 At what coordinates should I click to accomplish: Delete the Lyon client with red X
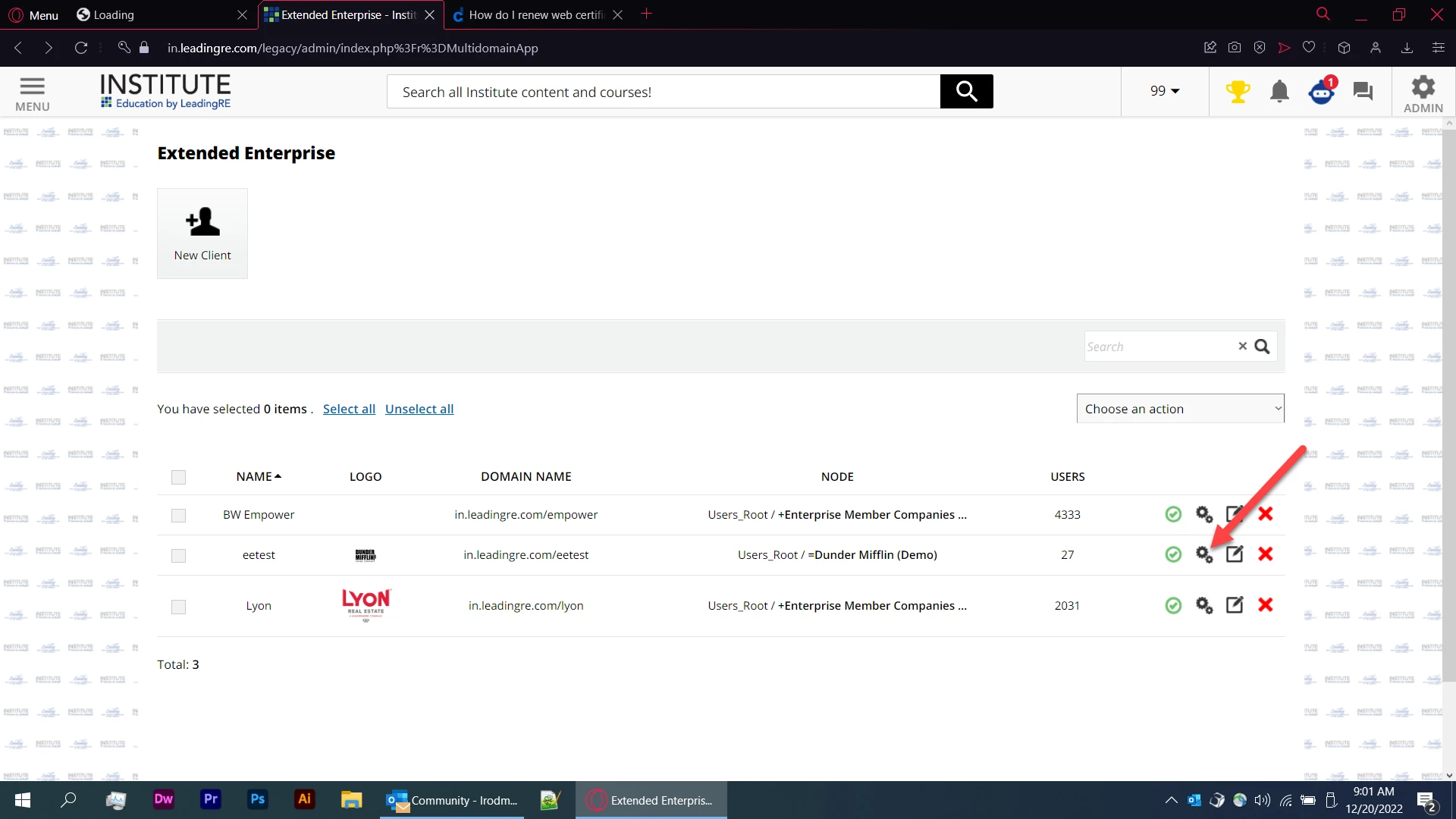[x=1265, y=605]
